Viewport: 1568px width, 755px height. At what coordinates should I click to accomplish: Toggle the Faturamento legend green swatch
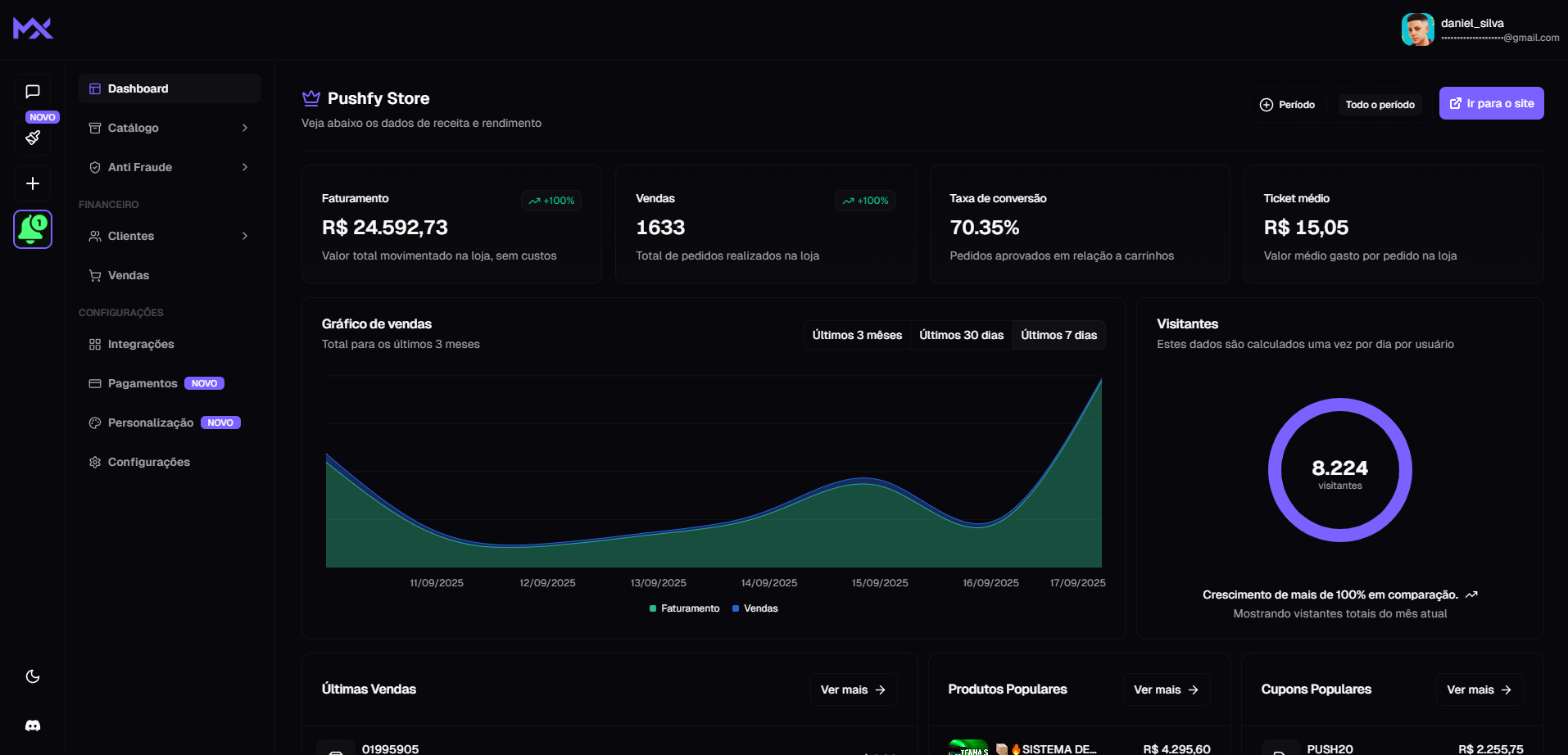pos(653,608)
